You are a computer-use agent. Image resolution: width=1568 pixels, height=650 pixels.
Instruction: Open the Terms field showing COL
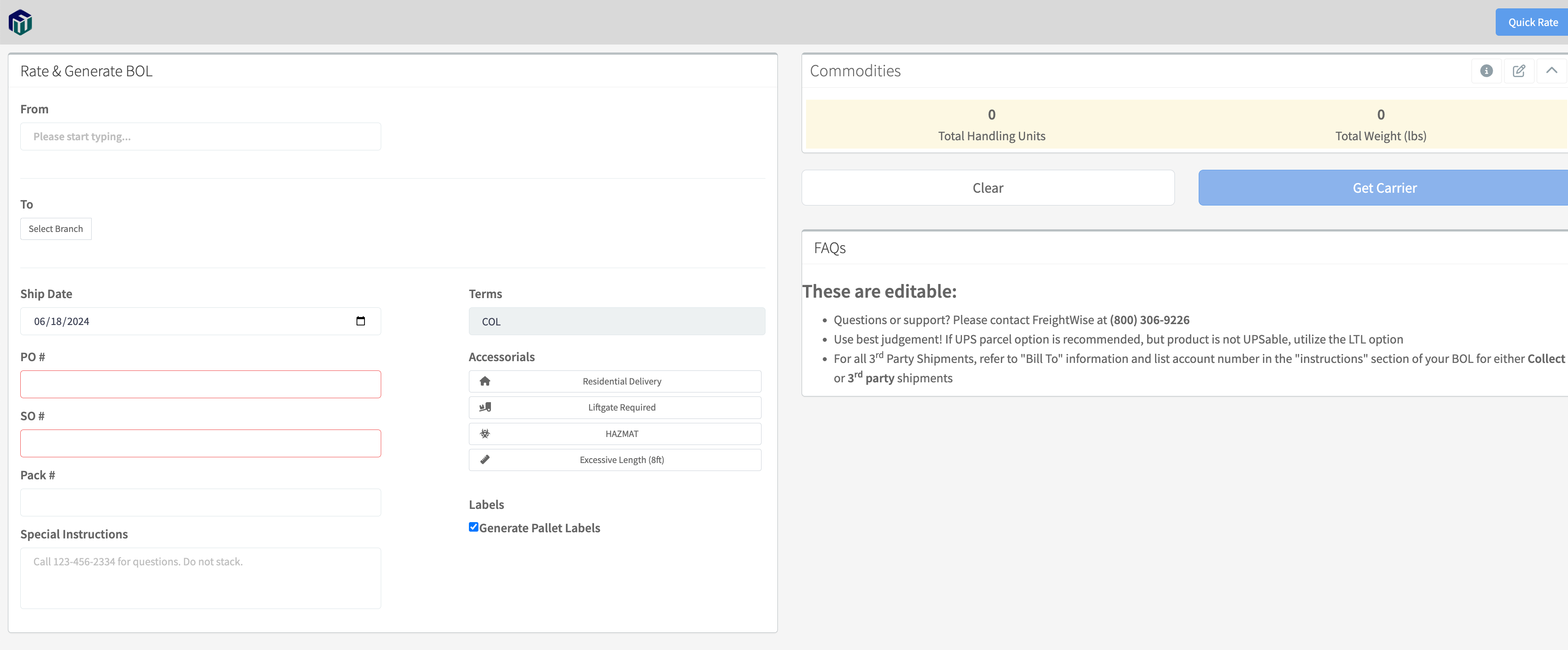click(617, 321)
